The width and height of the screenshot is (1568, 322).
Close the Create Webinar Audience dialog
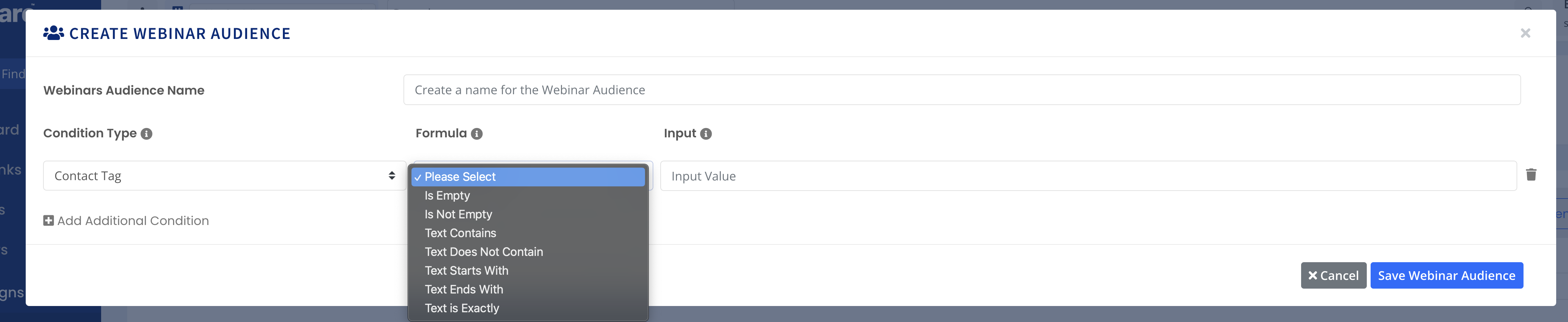(x=1525, y=33)
